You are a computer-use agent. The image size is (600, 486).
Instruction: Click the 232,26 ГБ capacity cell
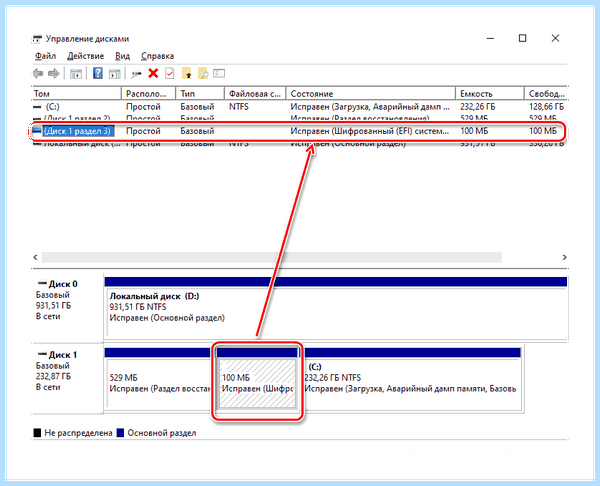pos(478,106)
